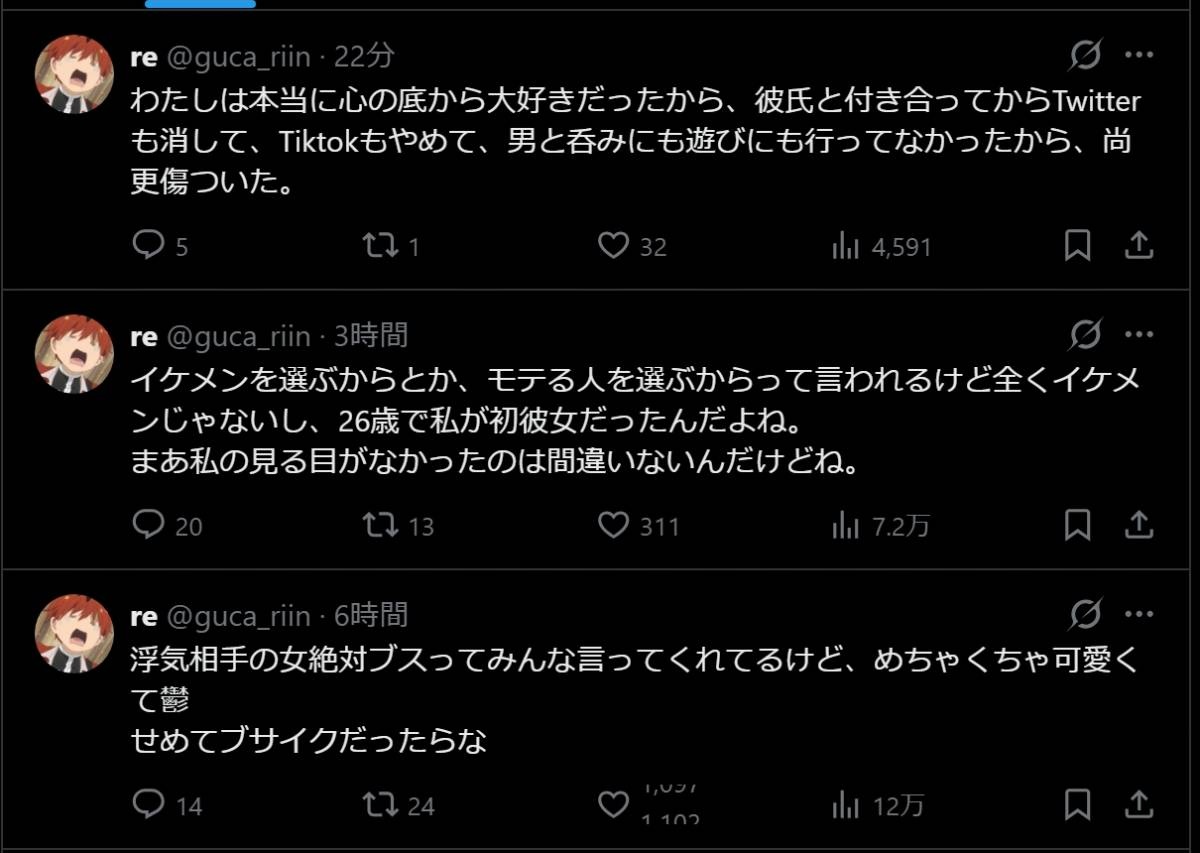Select the highlighted tab indicator at the top

tap(200, 4)
